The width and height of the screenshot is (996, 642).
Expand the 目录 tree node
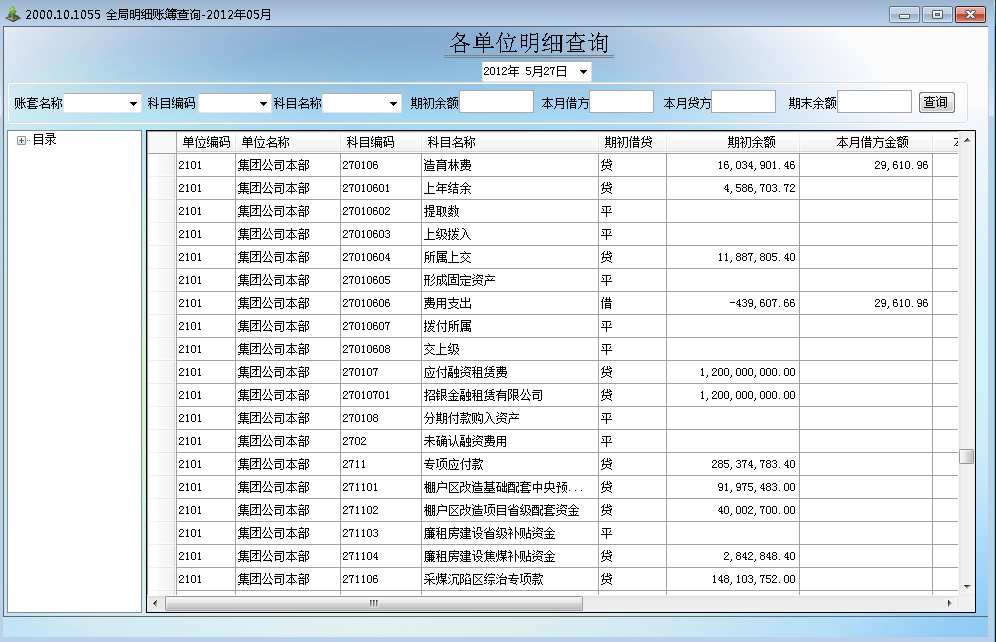21,140
